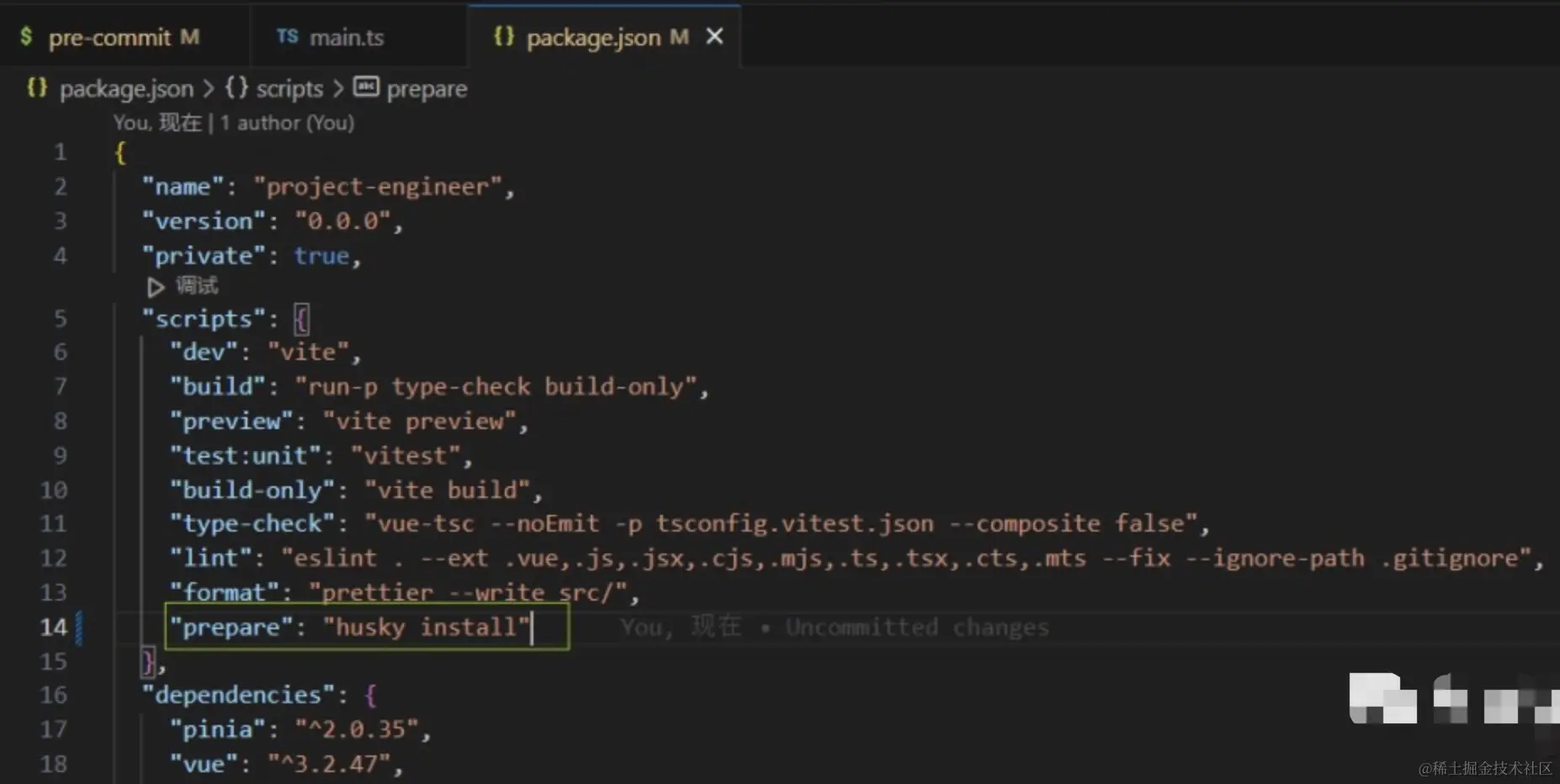Click scripts in the breadcrumb

click(289, 88)
